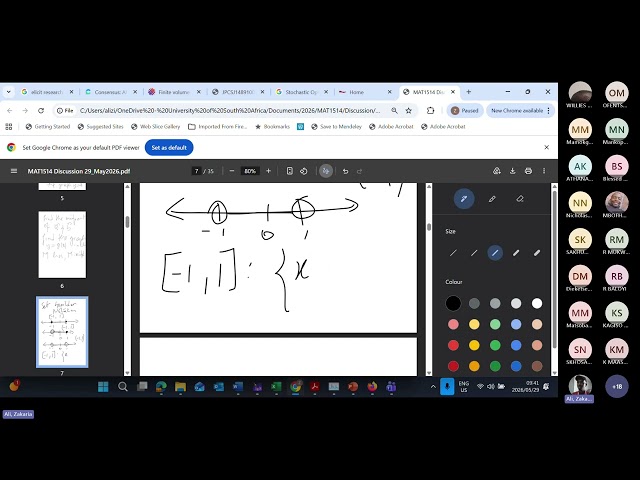Screen dimensions: 640x480
Task: Pick the bright red colour swatch
Action: coord(453,345)
